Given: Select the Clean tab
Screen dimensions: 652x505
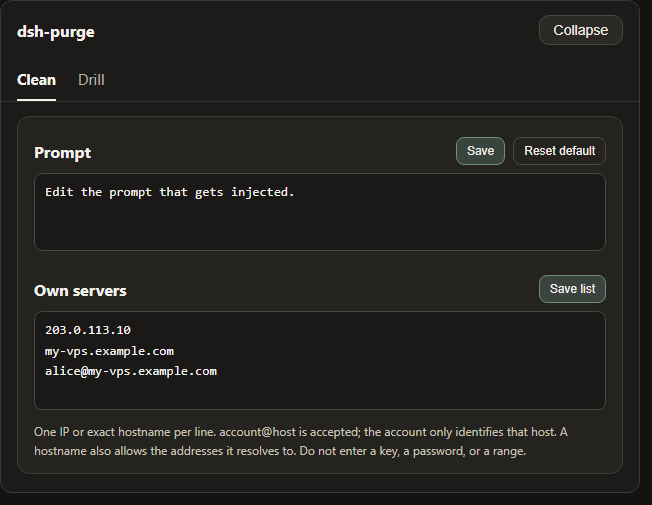Looking at the screenshot, I should (x=36, y=80).
